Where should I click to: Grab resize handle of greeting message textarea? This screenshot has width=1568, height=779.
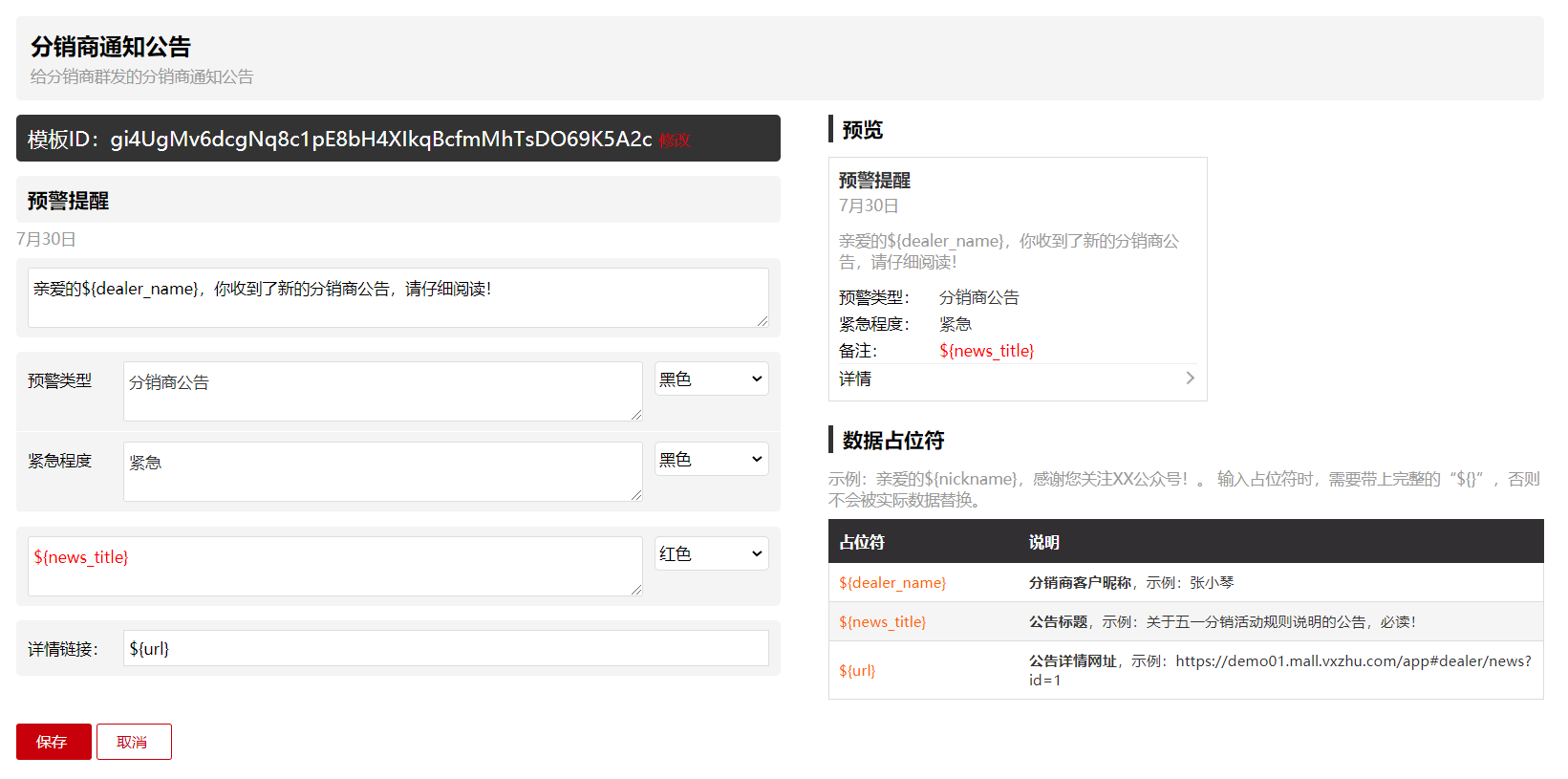(763, 321)
